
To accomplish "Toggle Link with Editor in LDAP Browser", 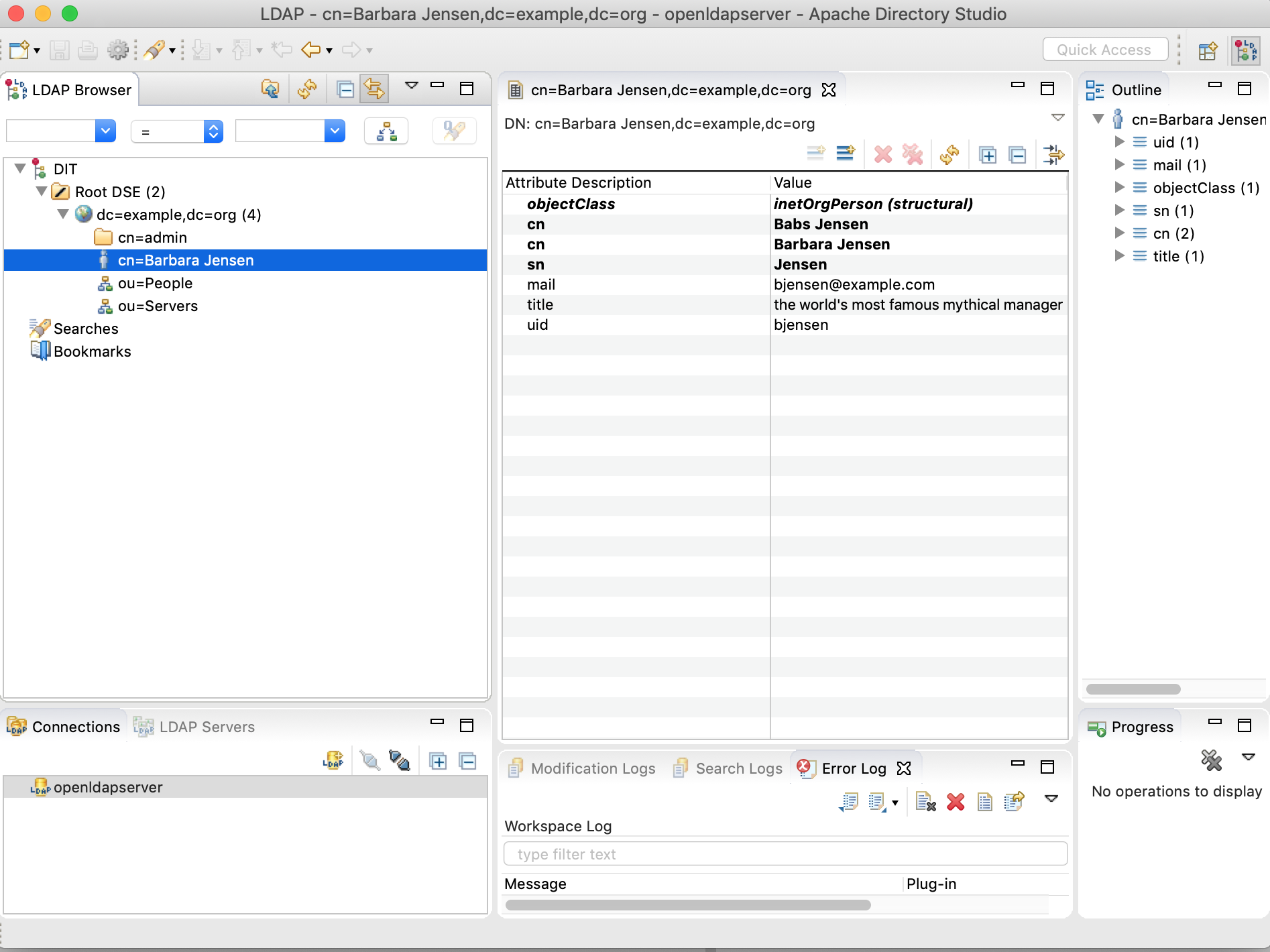I will tap(374, 88).
